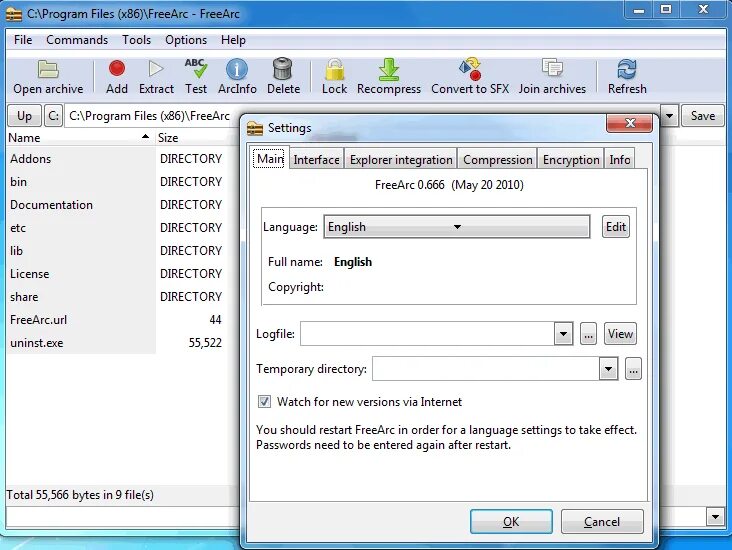Sort by the Name column header
Image resolution: width=732 pixels, height=550 pixels.
[x=80, y=138]
